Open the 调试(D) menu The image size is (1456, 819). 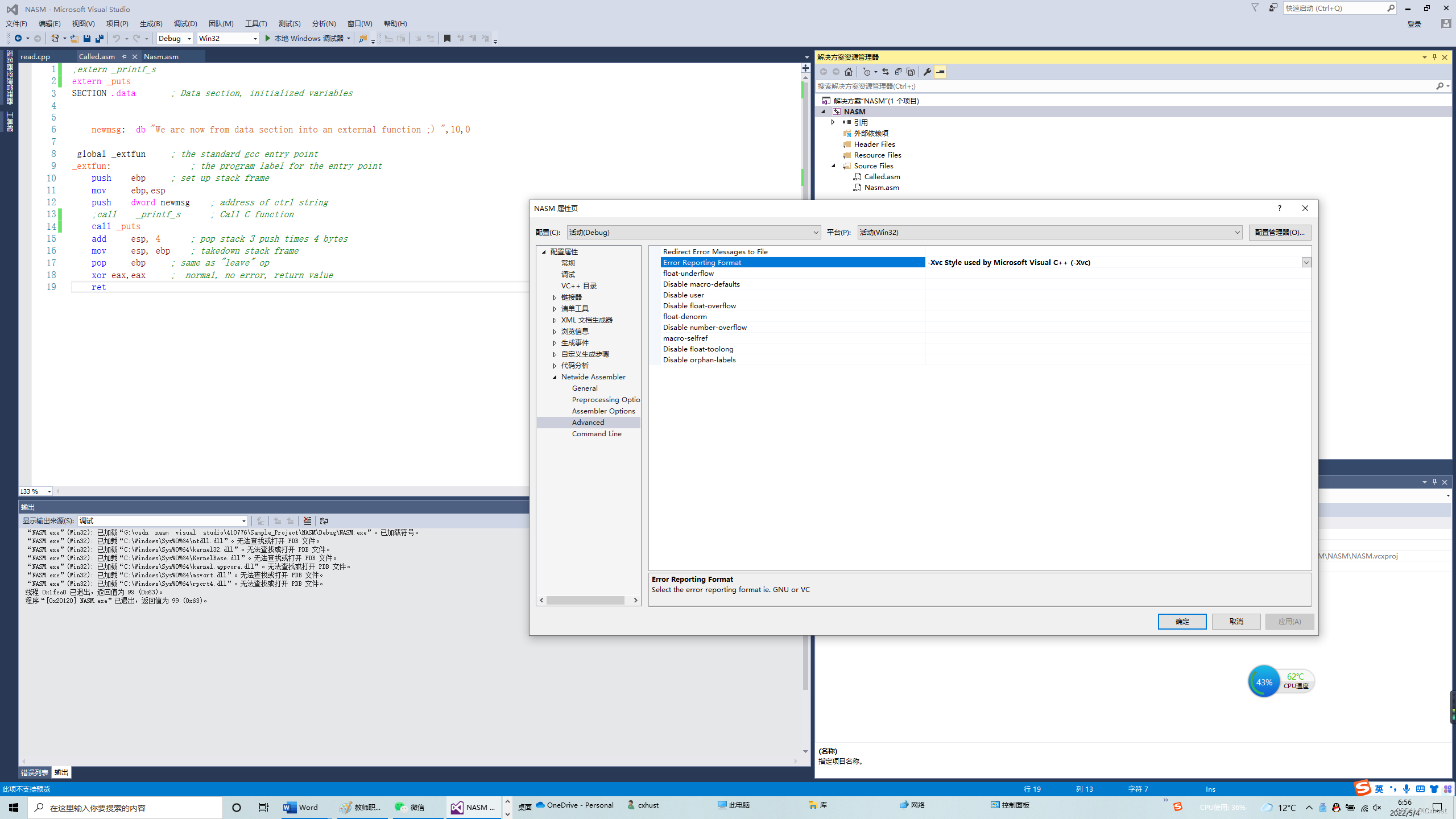185,23
